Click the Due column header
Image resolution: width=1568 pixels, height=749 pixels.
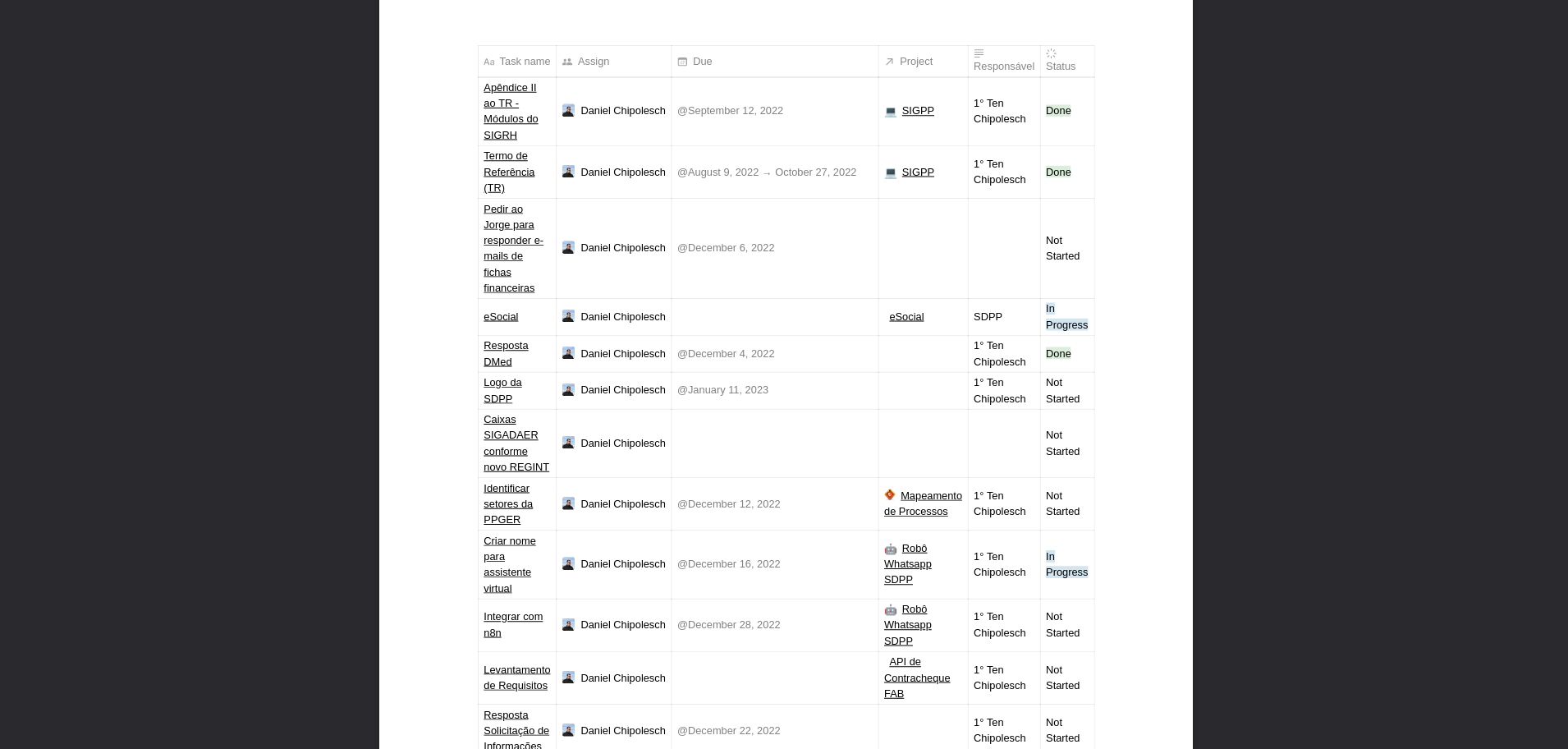click(702, 61)
